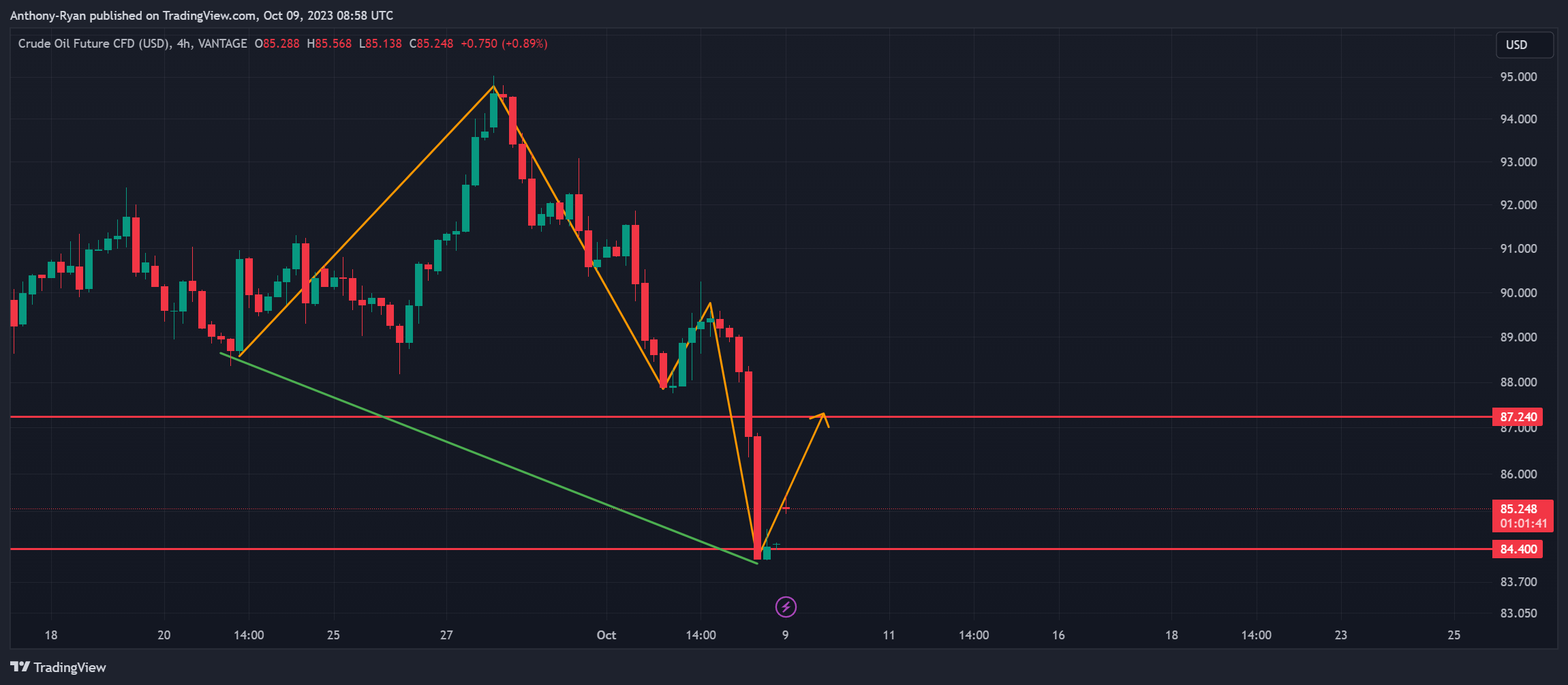Image resolution: width=1568 pixels, height=685 pixels.
Task: Click the purple lightning event icon
Action: click(x=786, y=607)
